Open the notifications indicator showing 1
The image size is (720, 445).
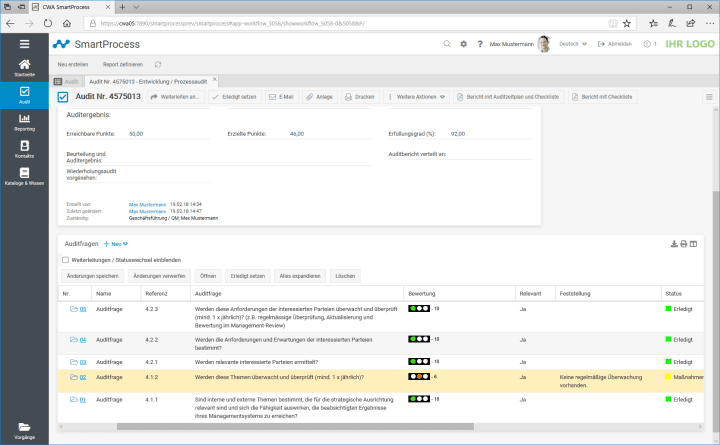[650, 44]
